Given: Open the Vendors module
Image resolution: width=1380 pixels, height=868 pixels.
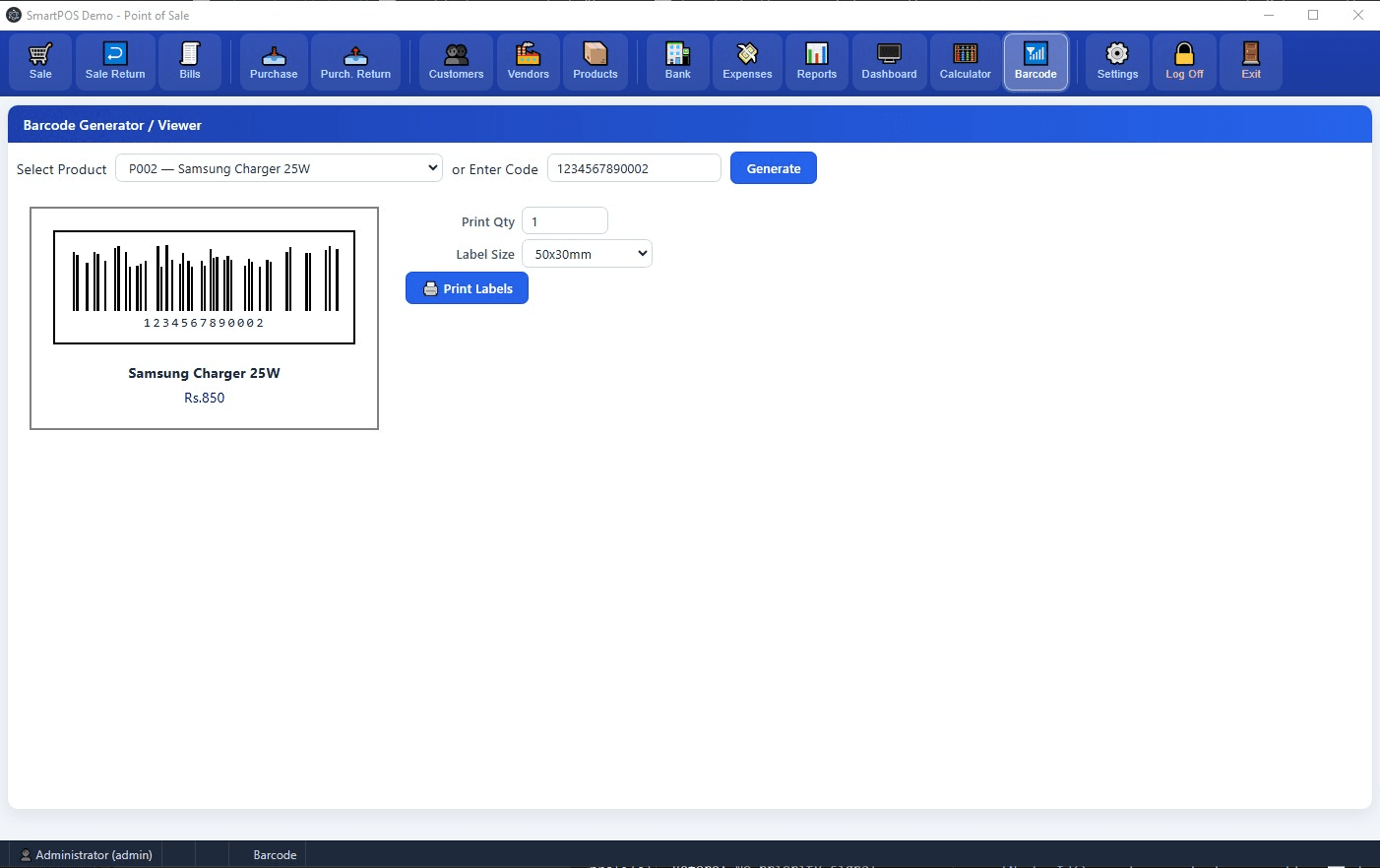Looking at the screenshot, I should (x=528, y=61).
